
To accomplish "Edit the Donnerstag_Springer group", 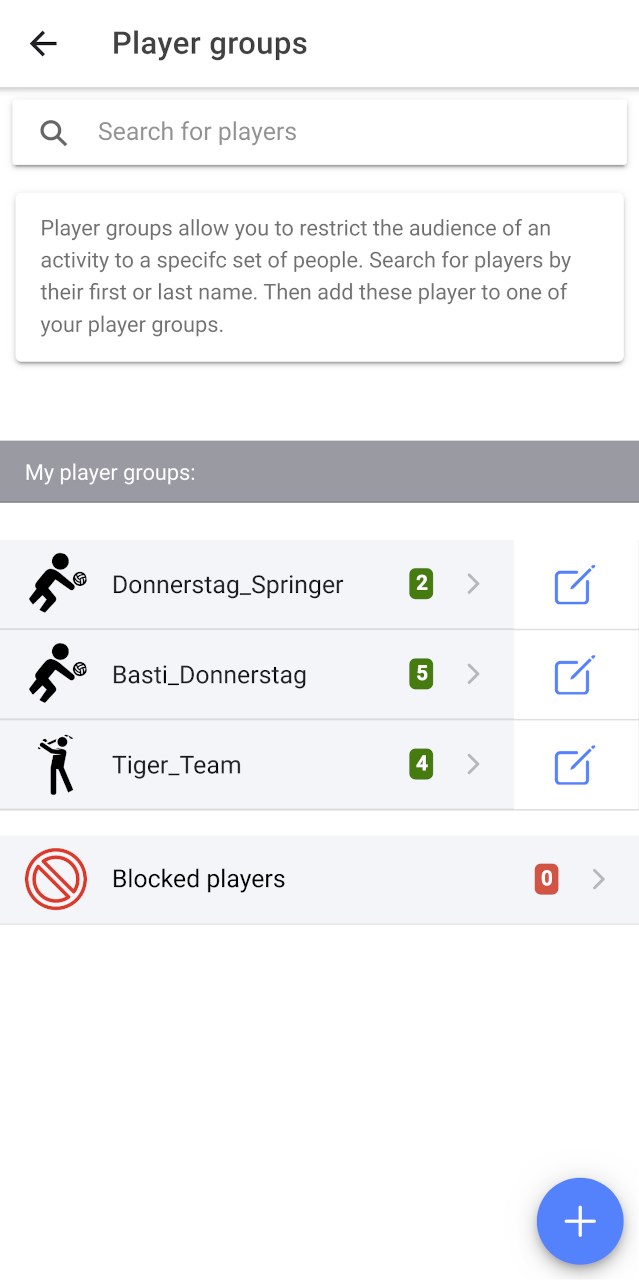I will (x=575, y=585).
